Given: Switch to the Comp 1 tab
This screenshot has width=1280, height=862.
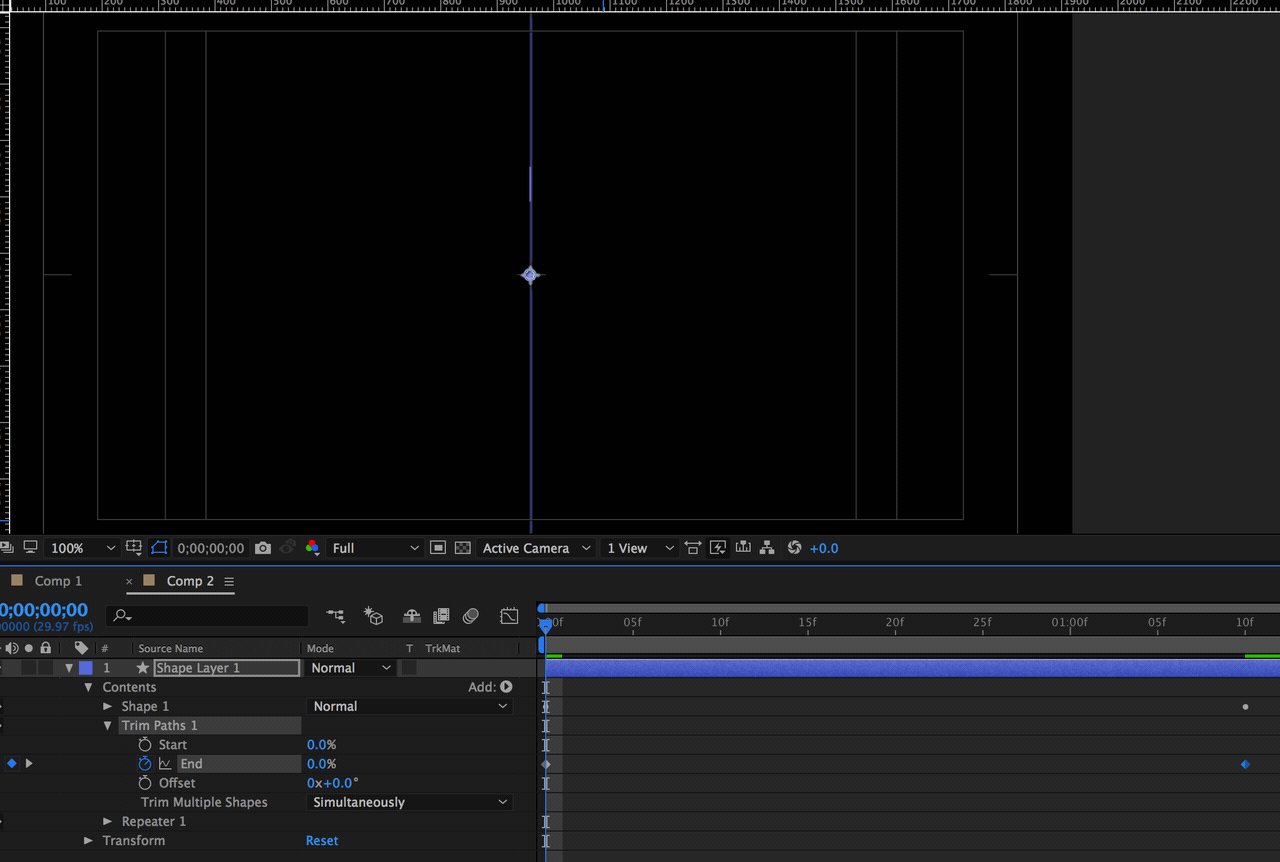Looking at the screenshot, I should click(58, 581).
